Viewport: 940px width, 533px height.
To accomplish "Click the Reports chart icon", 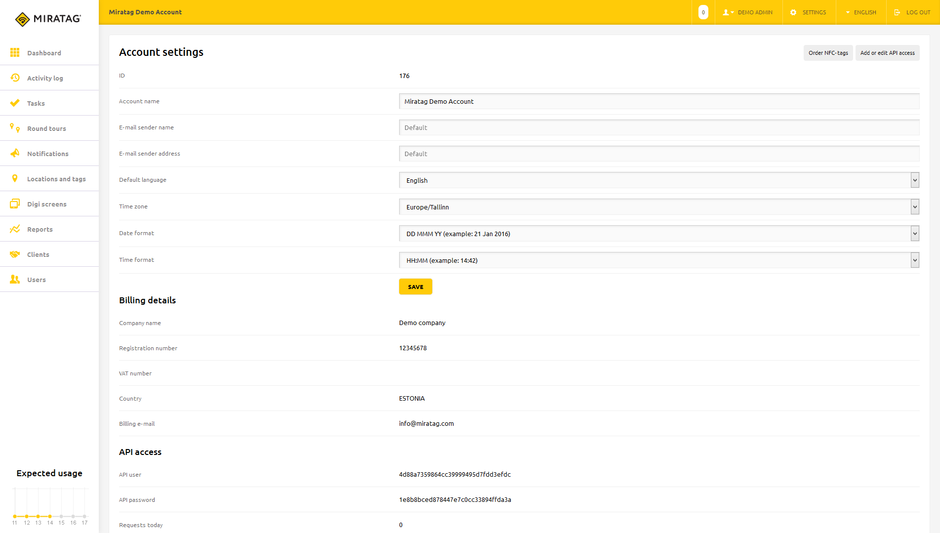I will click(15, 229).
